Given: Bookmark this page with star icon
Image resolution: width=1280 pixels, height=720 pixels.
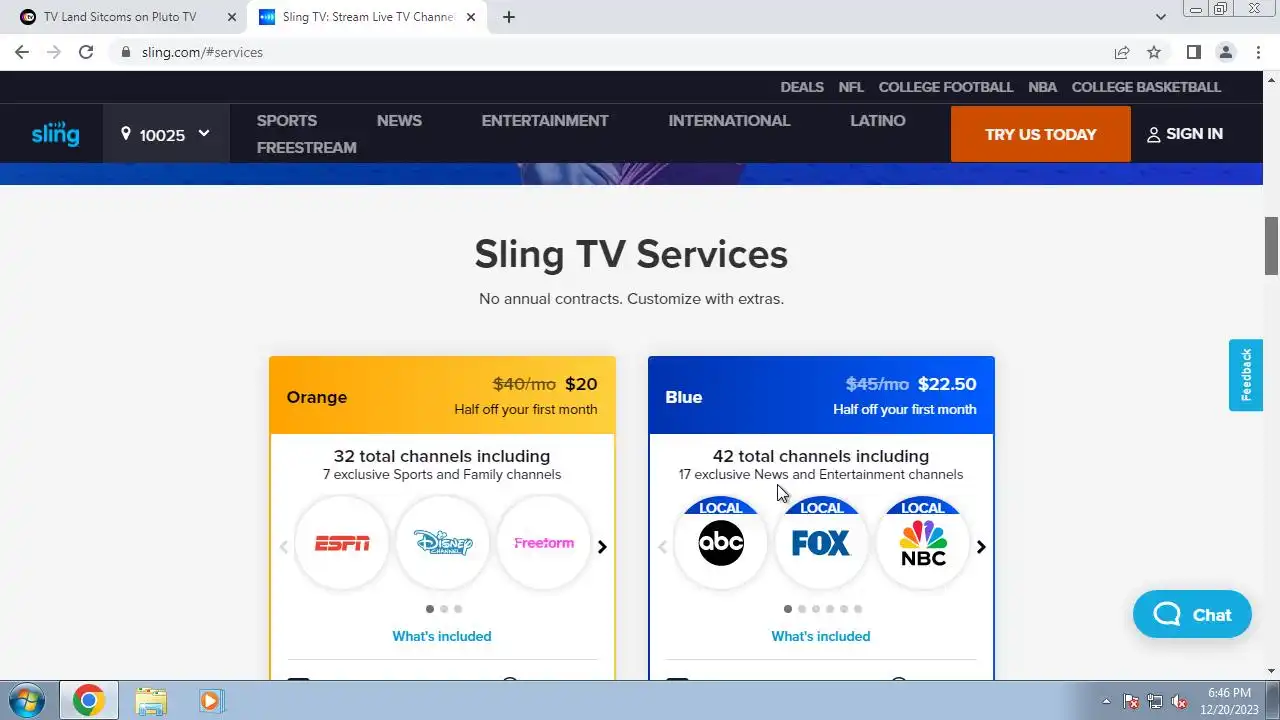Looking at the screenshot, I should tap(1154, 52).
